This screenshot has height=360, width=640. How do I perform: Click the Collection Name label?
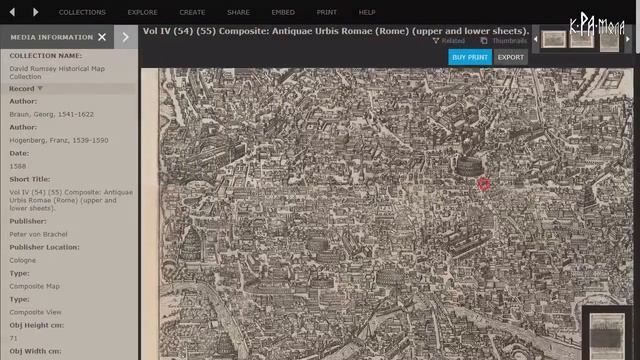[x=46, y=56]
